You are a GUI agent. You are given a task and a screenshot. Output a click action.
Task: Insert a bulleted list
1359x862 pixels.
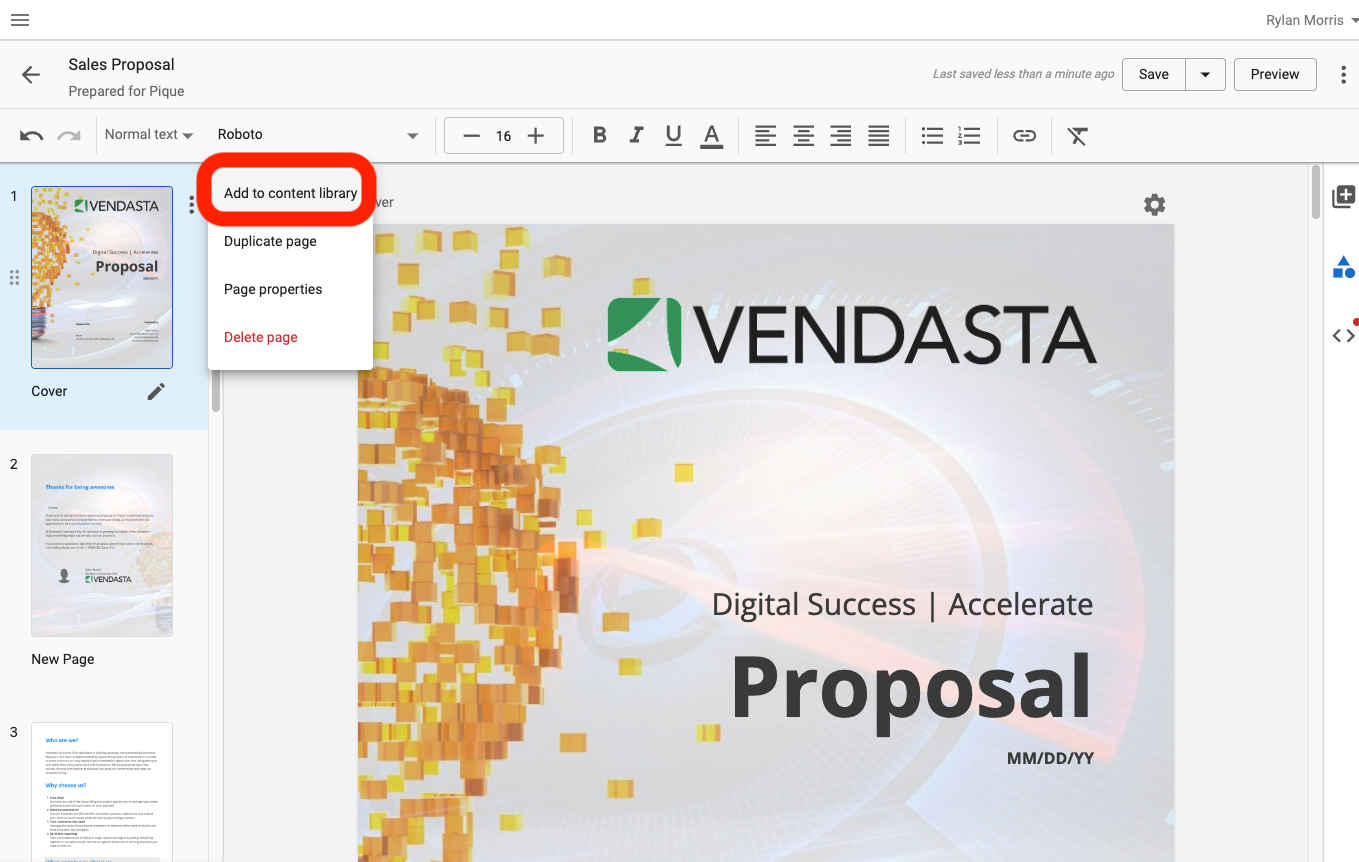(x=932, y=136)
